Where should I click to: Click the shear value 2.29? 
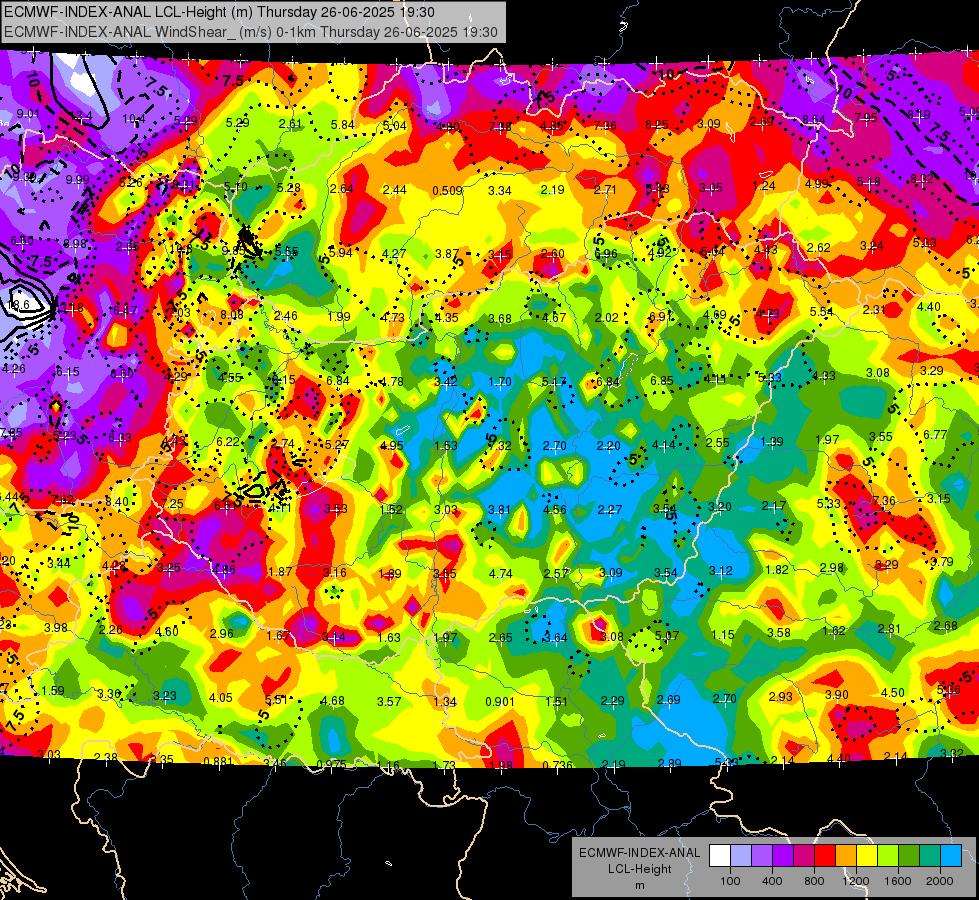pyautogui.click(x=612, y=701)
